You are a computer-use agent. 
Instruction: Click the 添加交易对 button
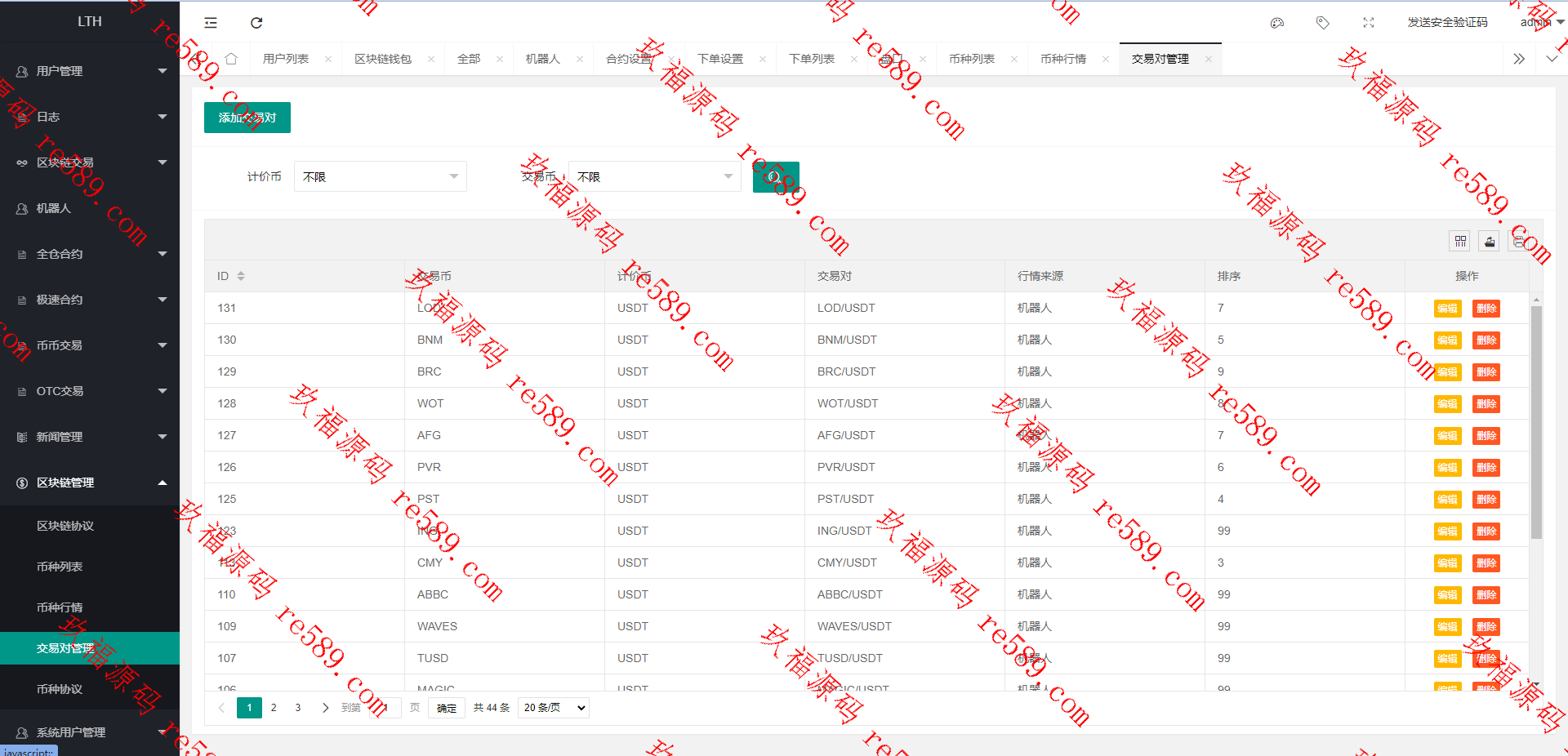pos(247,118)
